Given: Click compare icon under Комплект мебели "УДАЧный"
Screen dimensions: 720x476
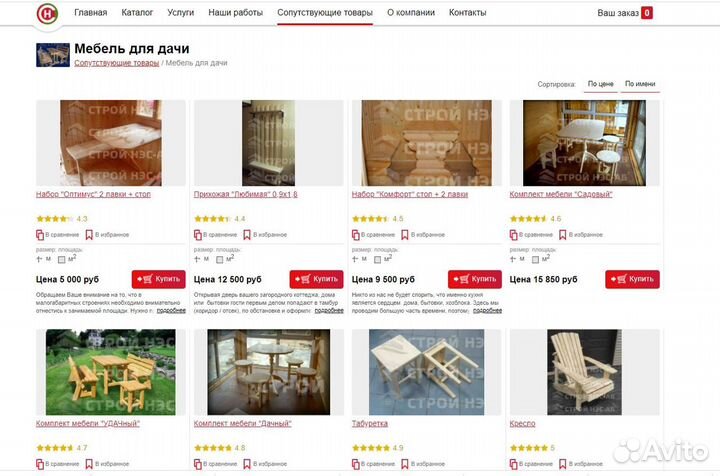Looking at the screenshot, I should [x=40, y=464].
